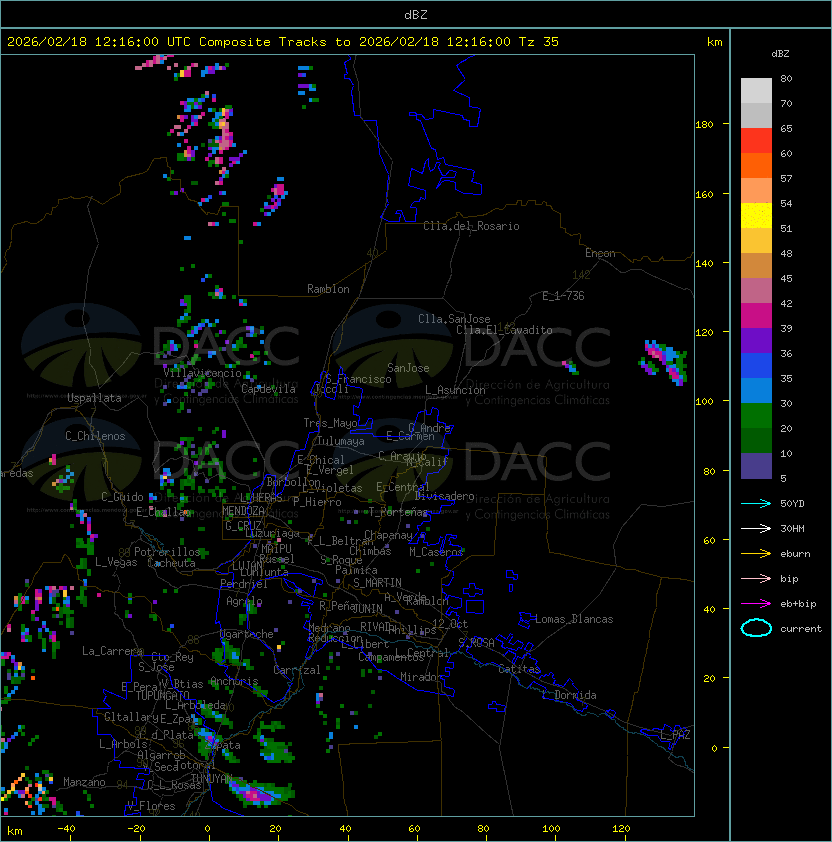Click the pink bip arrow in legend
This screenshot has width=832, height=842.
(756, 578)
